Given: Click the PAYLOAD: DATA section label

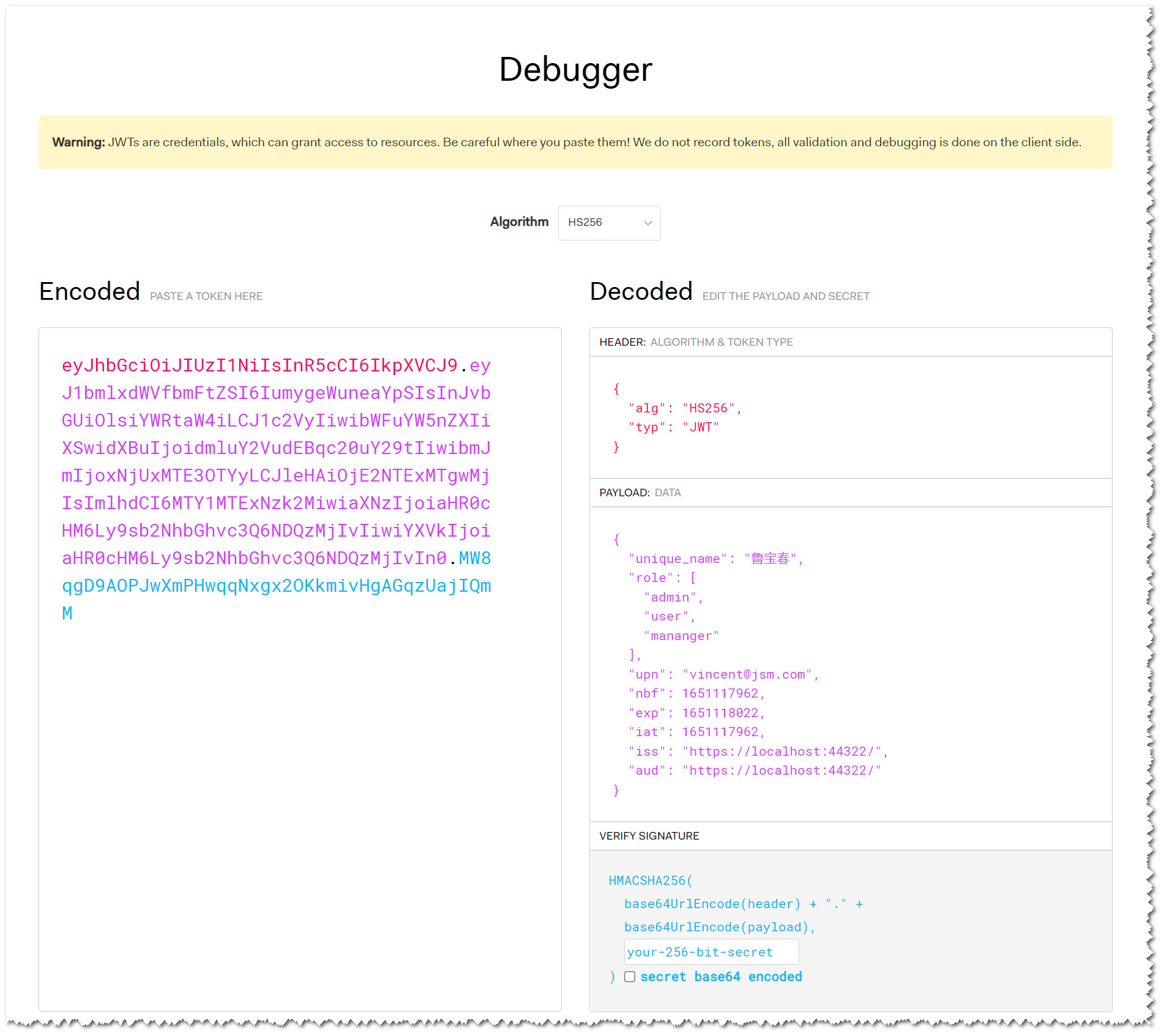Looking at the screenshot, I should 640,493.
